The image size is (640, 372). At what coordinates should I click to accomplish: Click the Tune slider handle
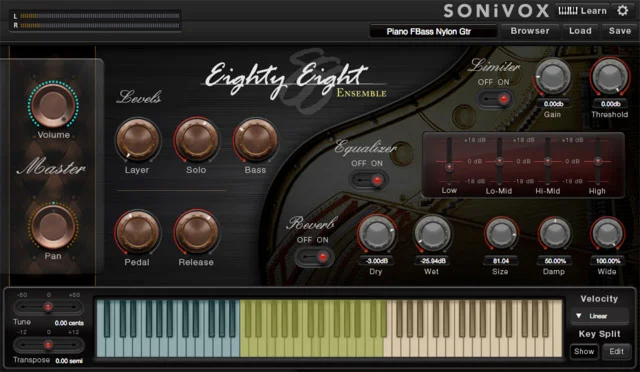48,307
